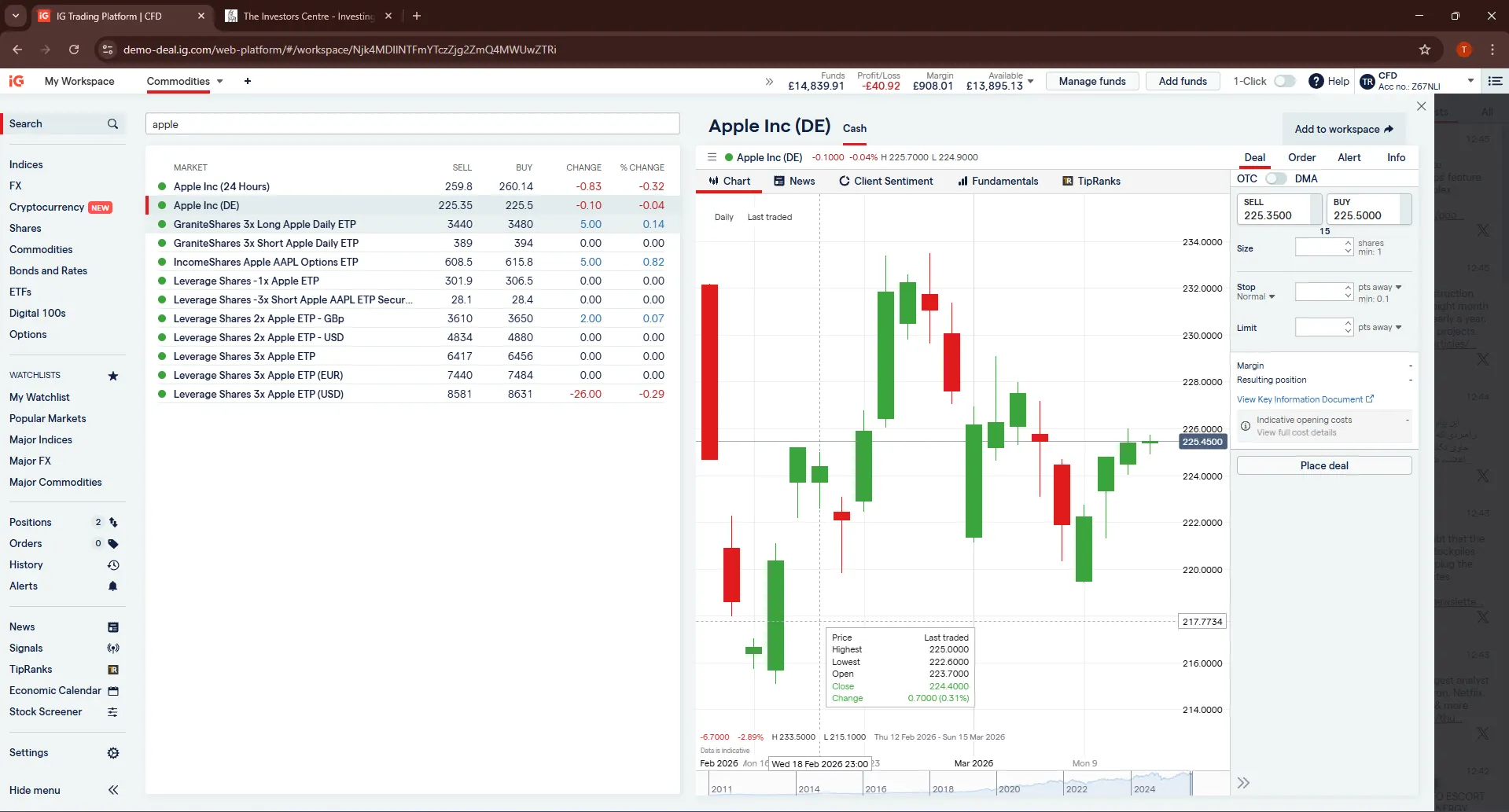Click the Stop value stepper arrows
This screenshot has width=1509, height=812.
(1348, 292)
